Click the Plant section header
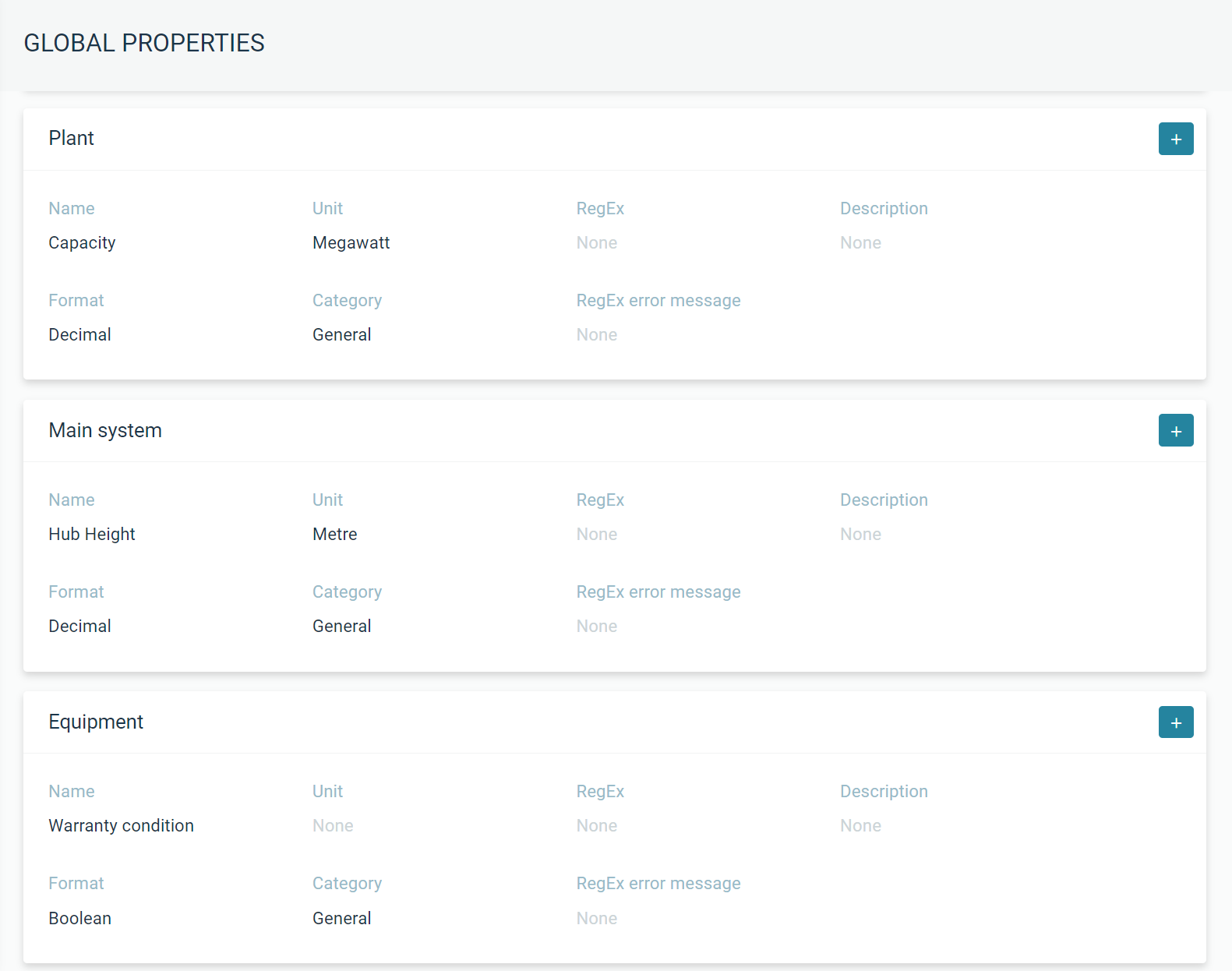This screenshot has height=971, width=1232. click(71, 139)
